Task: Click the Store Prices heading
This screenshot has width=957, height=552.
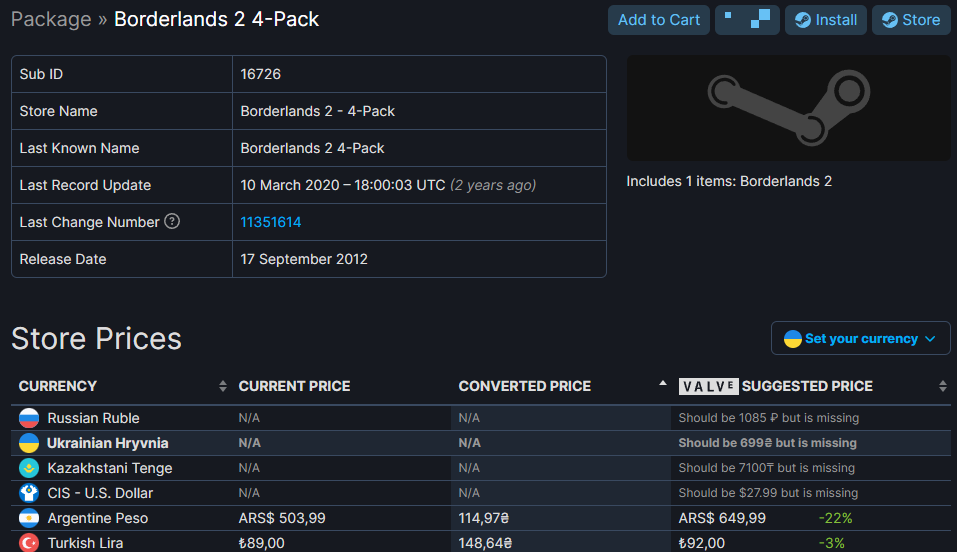Action: pyautogui.click(x=96, y=338)
